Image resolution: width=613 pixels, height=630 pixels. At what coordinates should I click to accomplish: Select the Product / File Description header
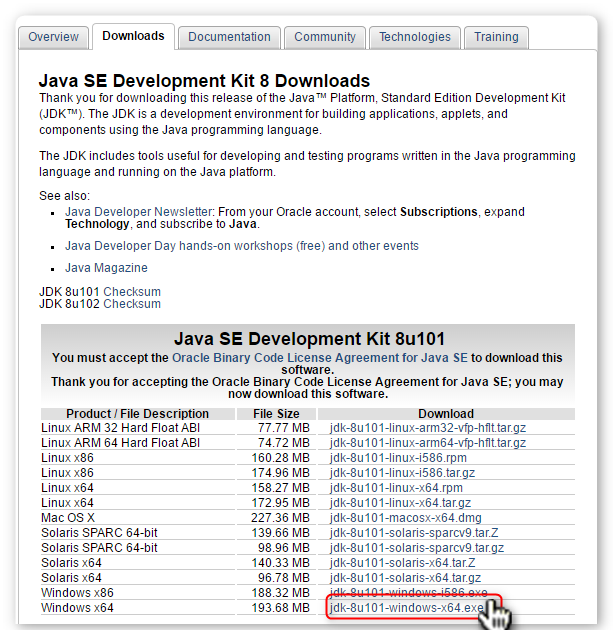pos(138,414)
